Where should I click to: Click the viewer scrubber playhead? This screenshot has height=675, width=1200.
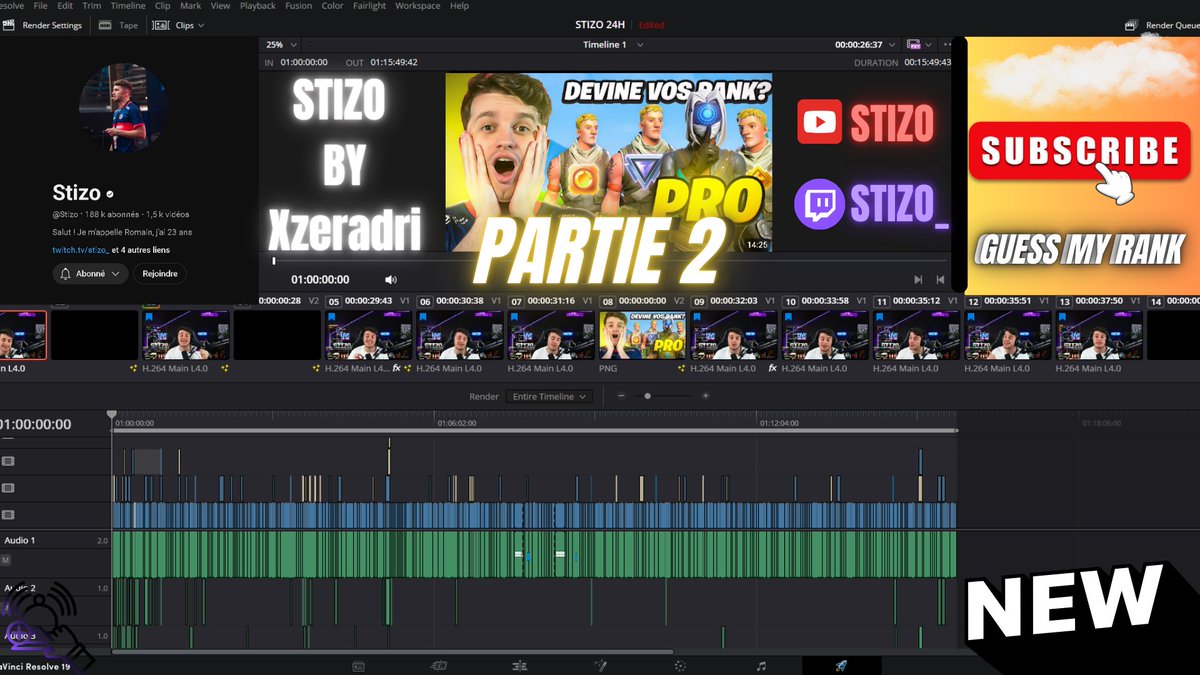[x=273, y=261]
